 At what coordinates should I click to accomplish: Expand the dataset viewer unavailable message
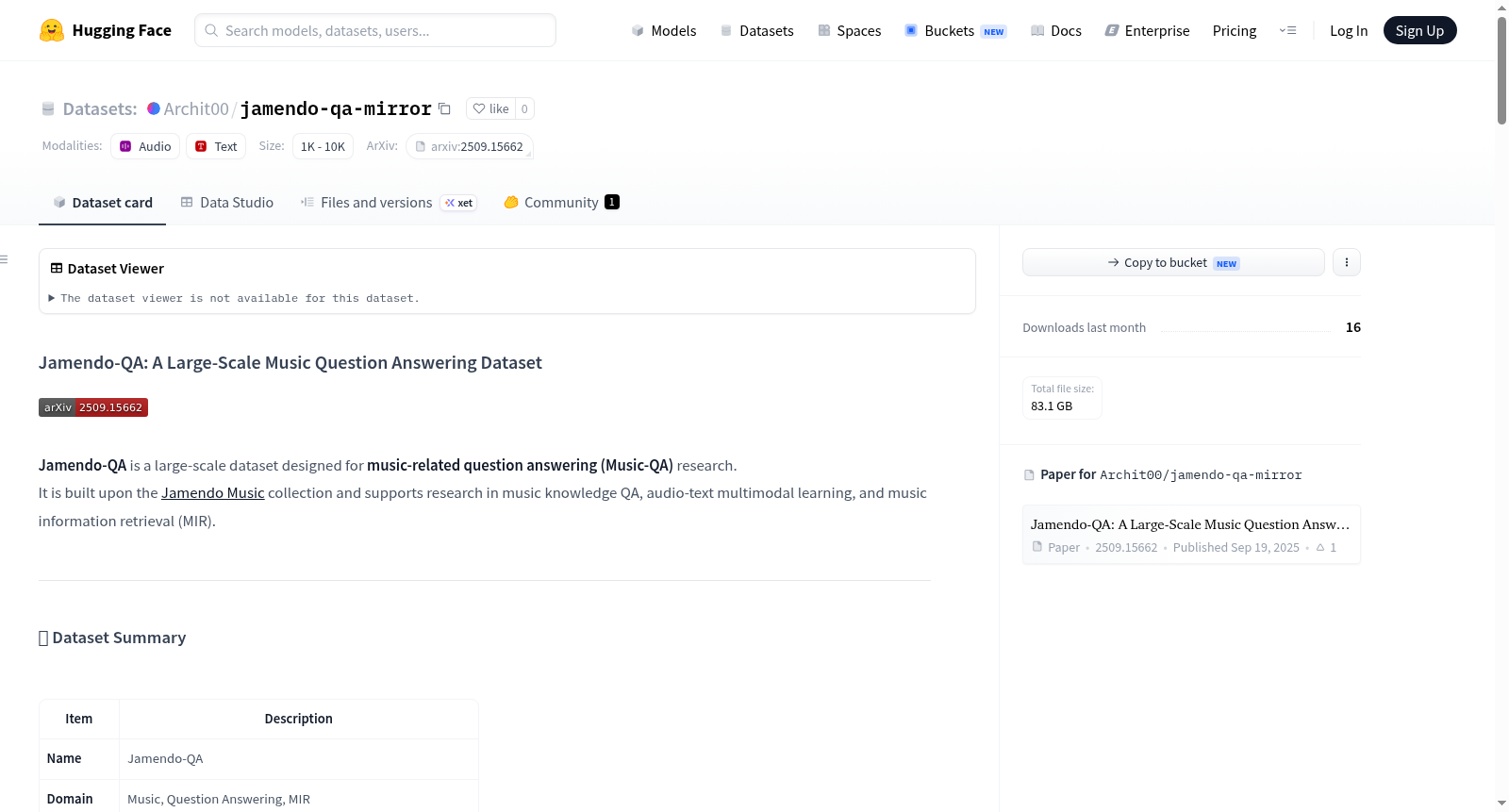(x=234, y=298)
